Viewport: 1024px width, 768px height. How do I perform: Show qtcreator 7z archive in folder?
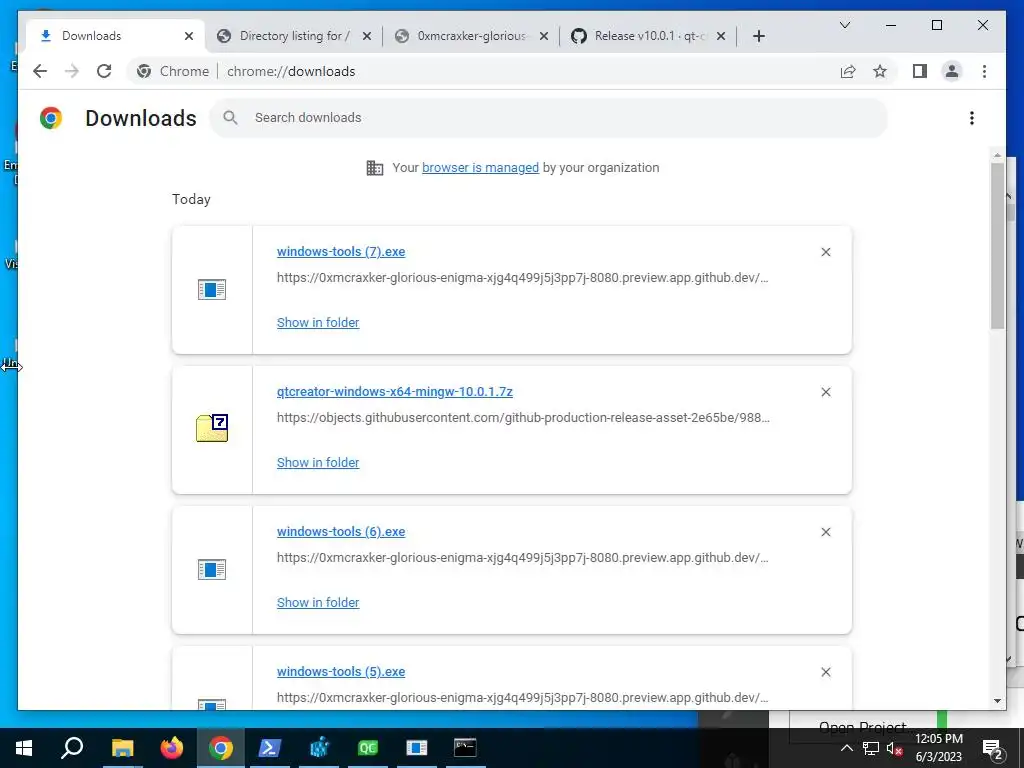tap(317, 462)
